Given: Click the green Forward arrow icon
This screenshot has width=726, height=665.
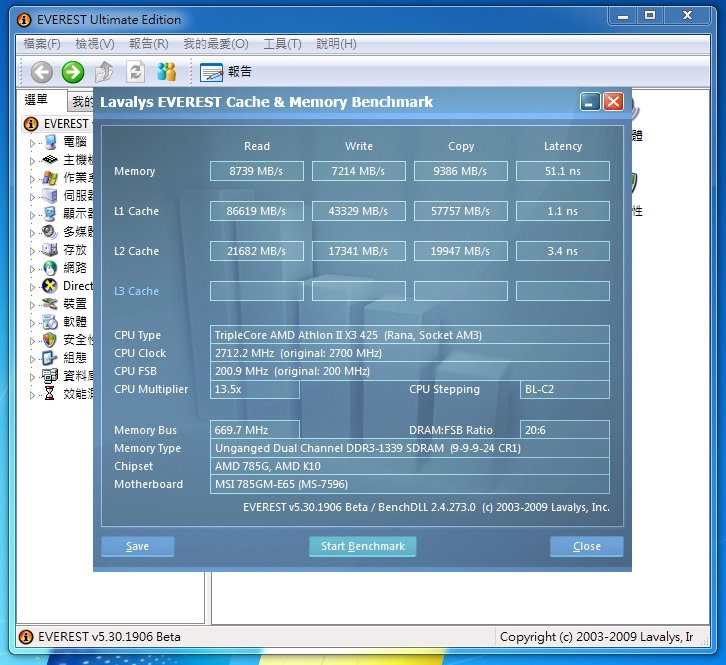Looking at the screenshot, I should 73,72.
